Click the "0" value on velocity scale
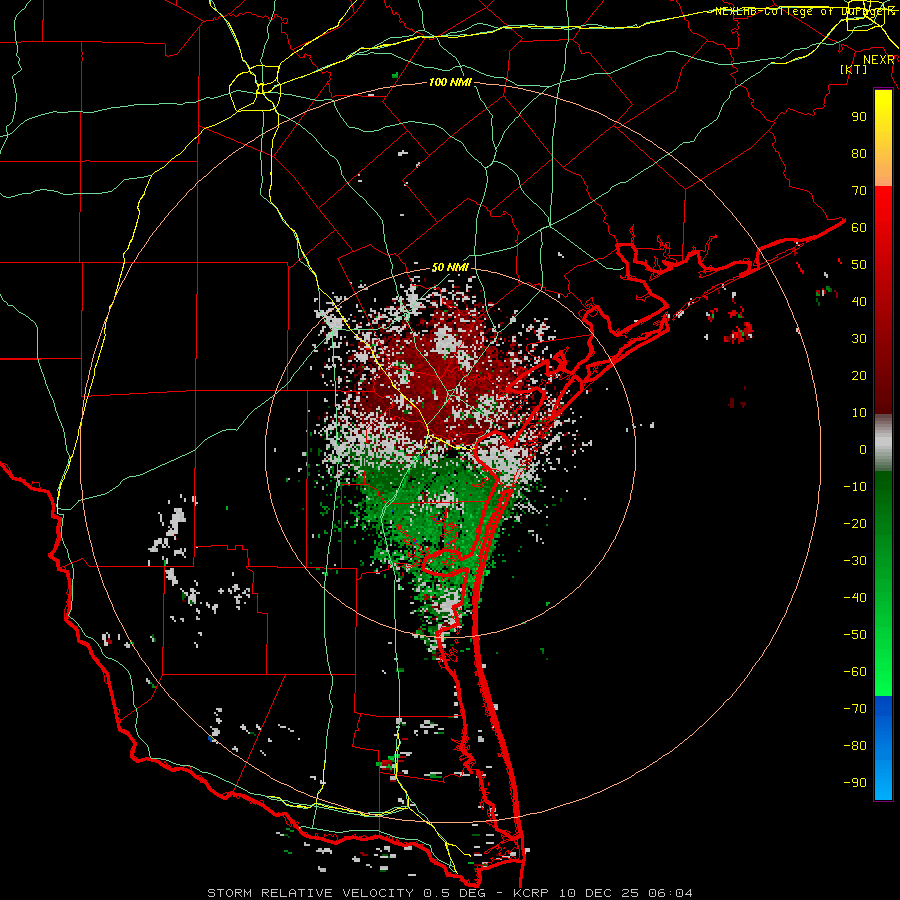Screen dimensions: 900x900 pos(863,449)
